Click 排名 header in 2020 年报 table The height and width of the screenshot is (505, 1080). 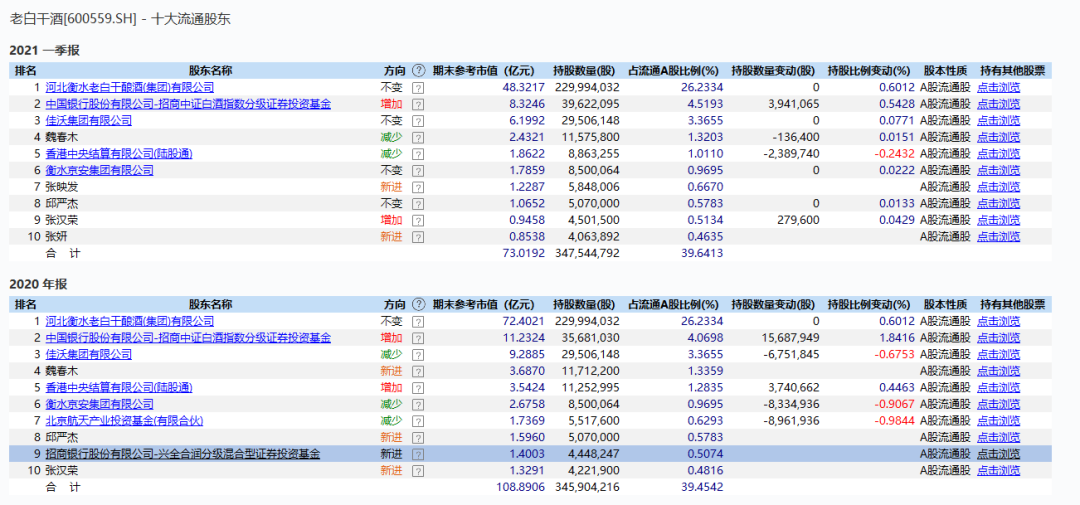(x=25, y=305)
